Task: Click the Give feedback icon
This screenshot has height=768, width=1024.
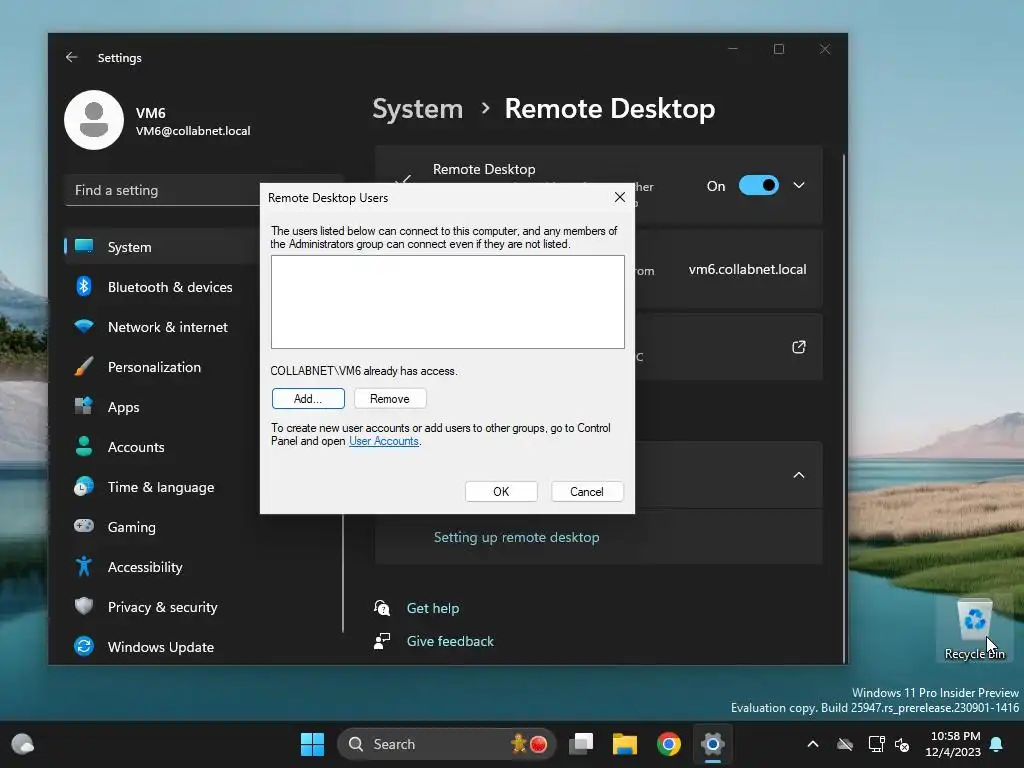Action: [382, 641]
